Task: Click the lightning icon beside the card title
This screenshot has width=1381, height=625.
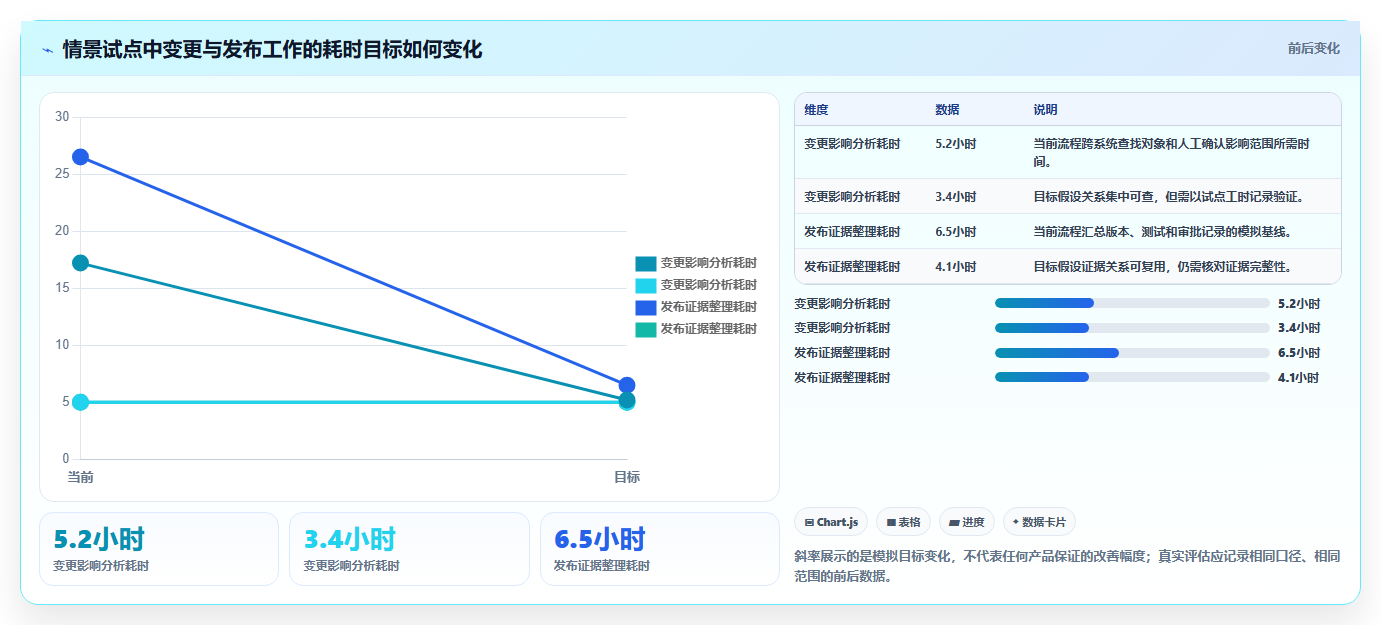Action: pos(47,50)
